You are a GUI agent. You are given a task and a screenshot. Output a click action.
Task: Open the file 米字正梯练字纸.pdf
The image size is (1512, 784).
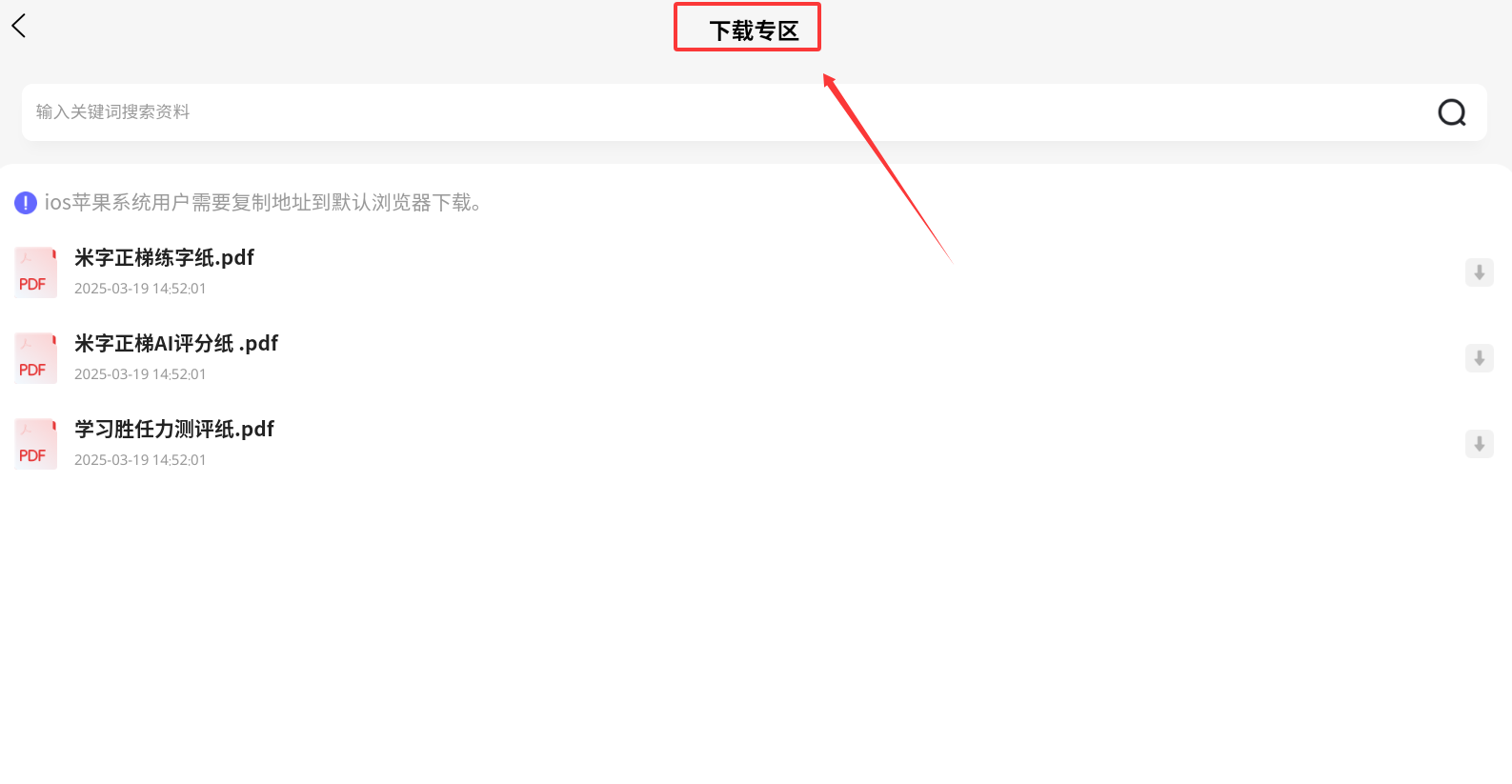[164, 258]
